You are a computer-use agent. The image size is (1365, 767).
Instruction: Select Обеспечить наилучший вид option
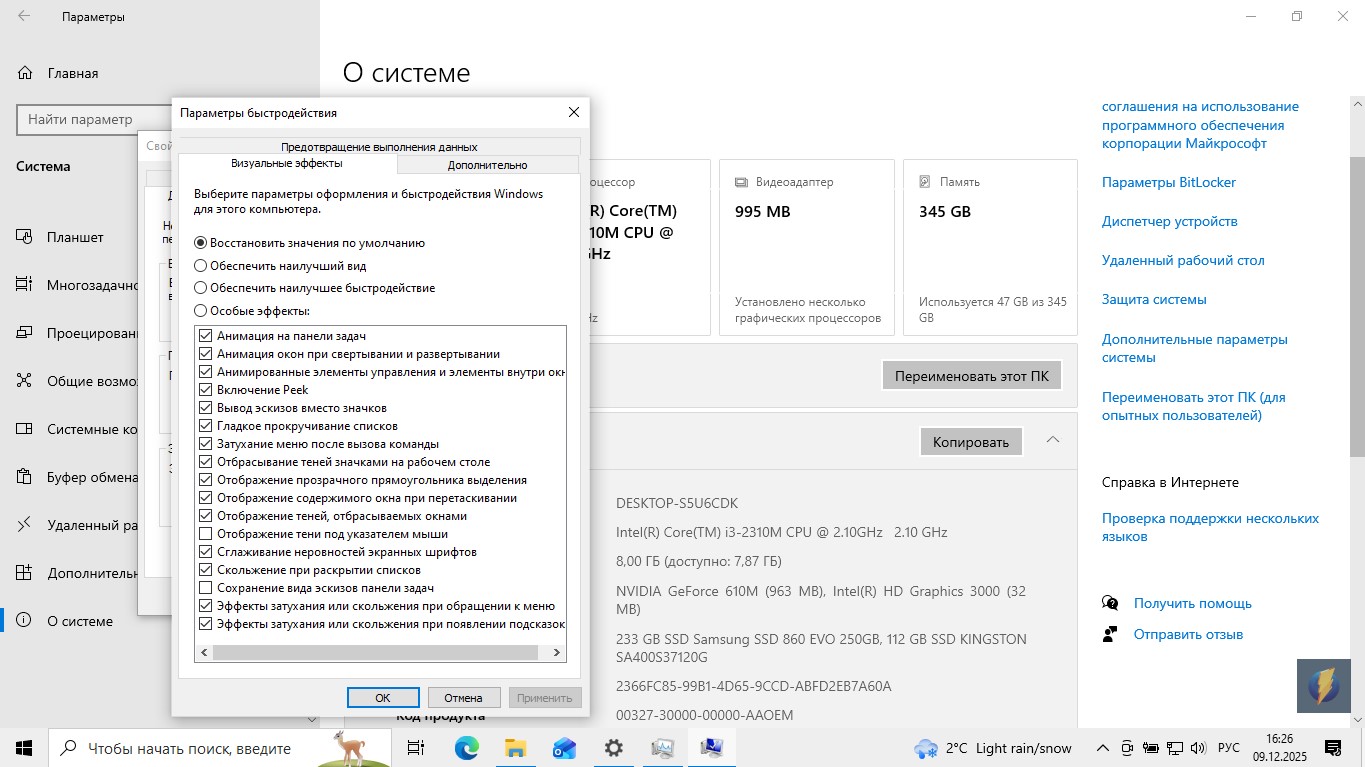[x=201, y=266]
